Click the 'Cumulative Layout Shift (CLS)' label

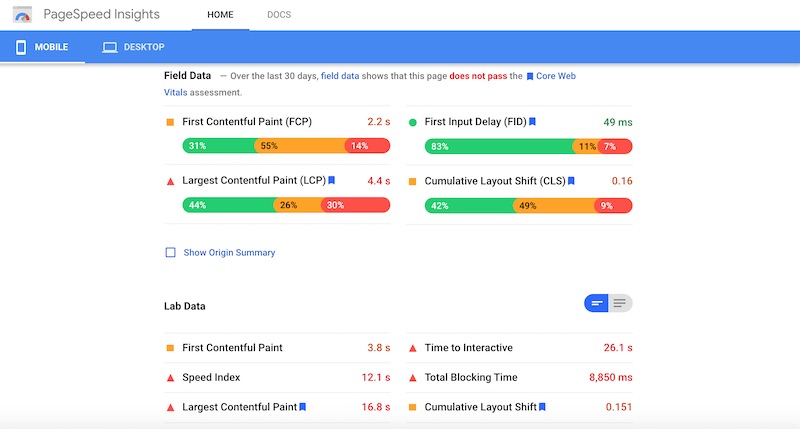[495, 181]
